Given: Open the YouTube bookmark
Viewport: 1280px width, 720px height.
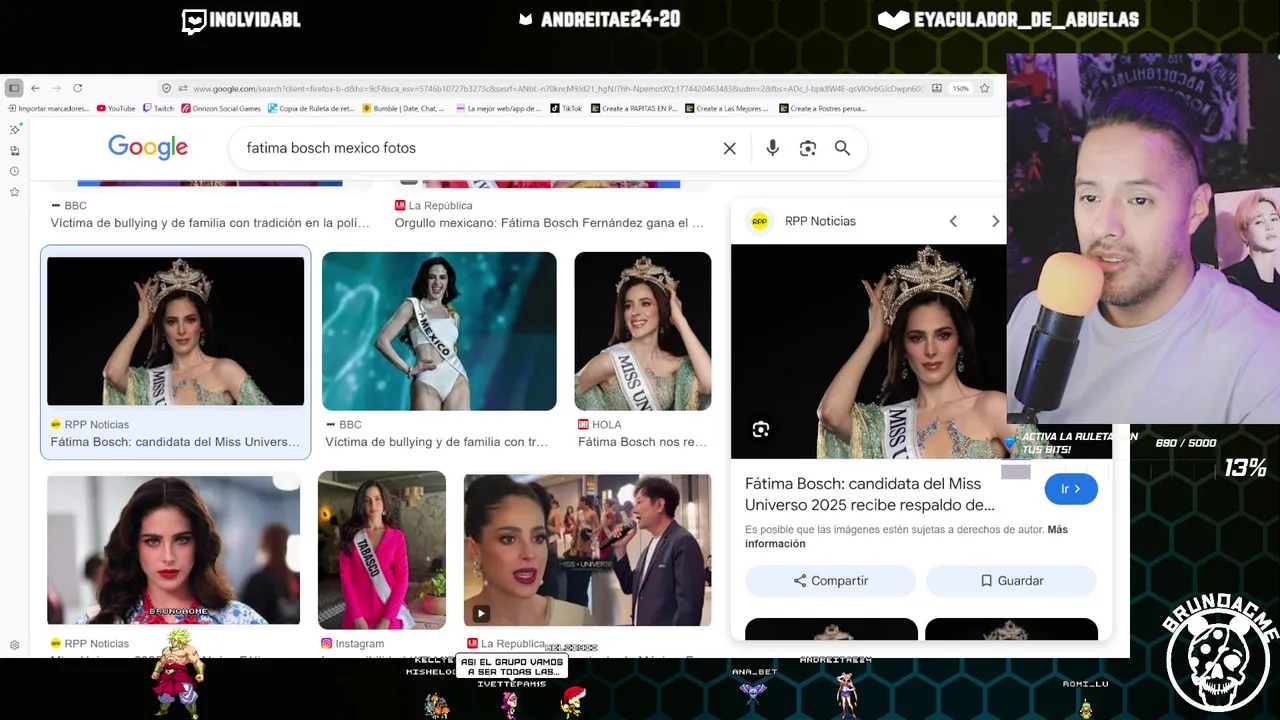Looking at the screenshot, I should click(116, 108).
